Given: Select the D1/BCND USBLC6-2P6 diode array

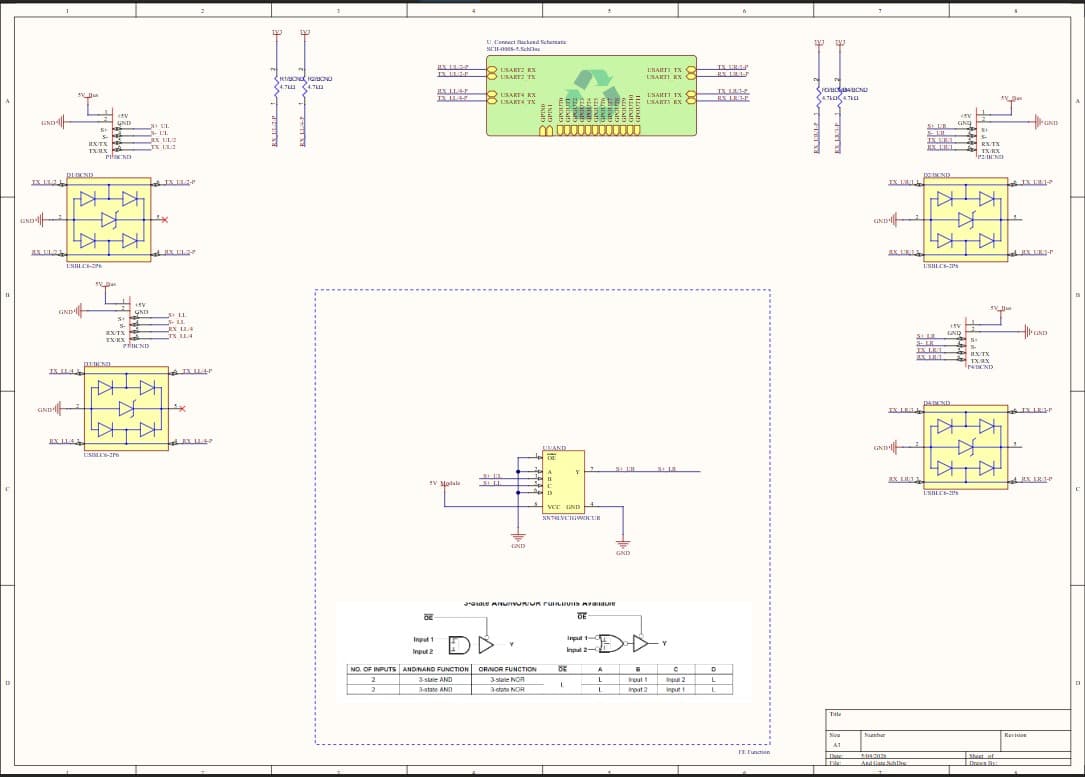Looking at the screenshot, I should point(109,219).
